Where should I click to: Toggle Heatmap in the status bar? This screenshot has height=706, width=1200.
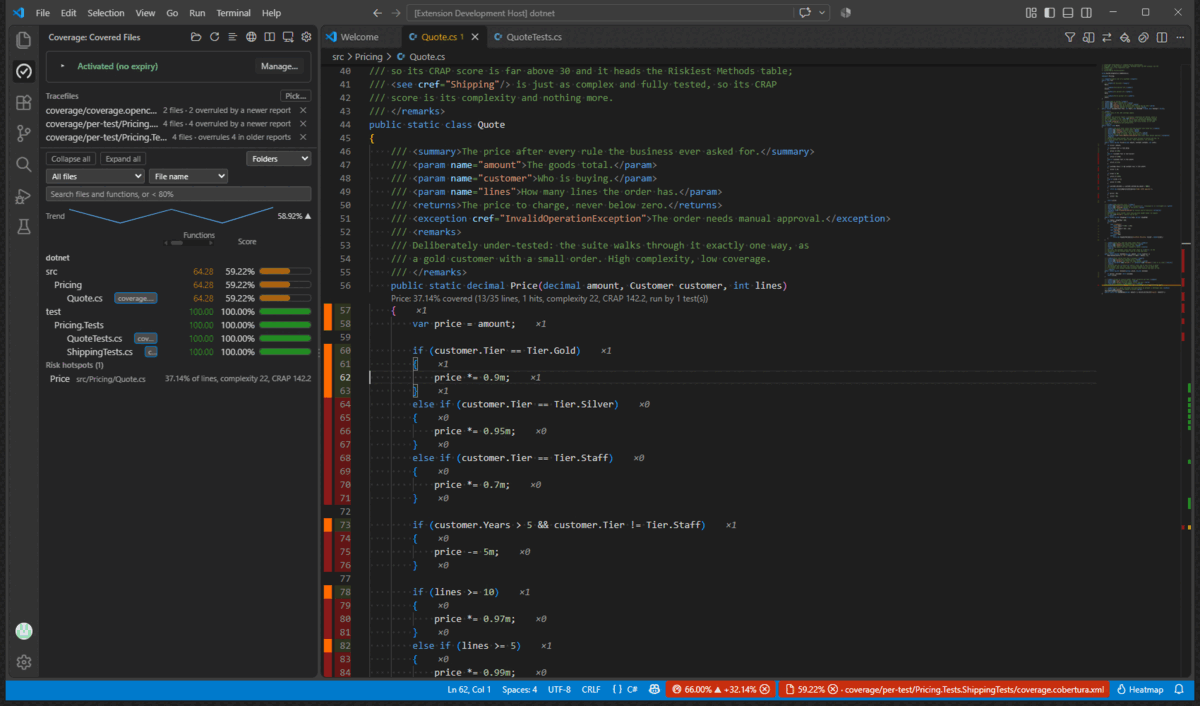click(x=1140, y=690)
